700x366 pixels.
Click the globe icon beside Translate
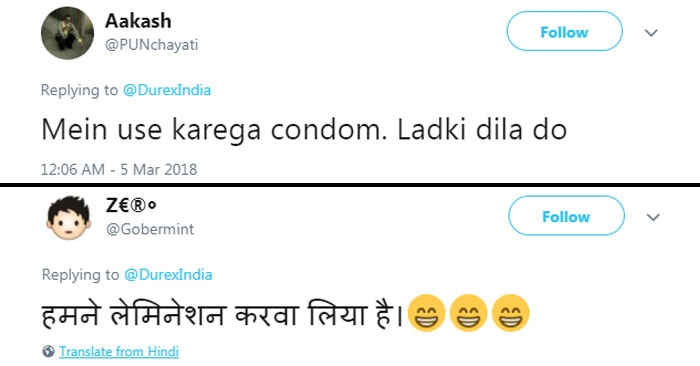pos(48,351)
